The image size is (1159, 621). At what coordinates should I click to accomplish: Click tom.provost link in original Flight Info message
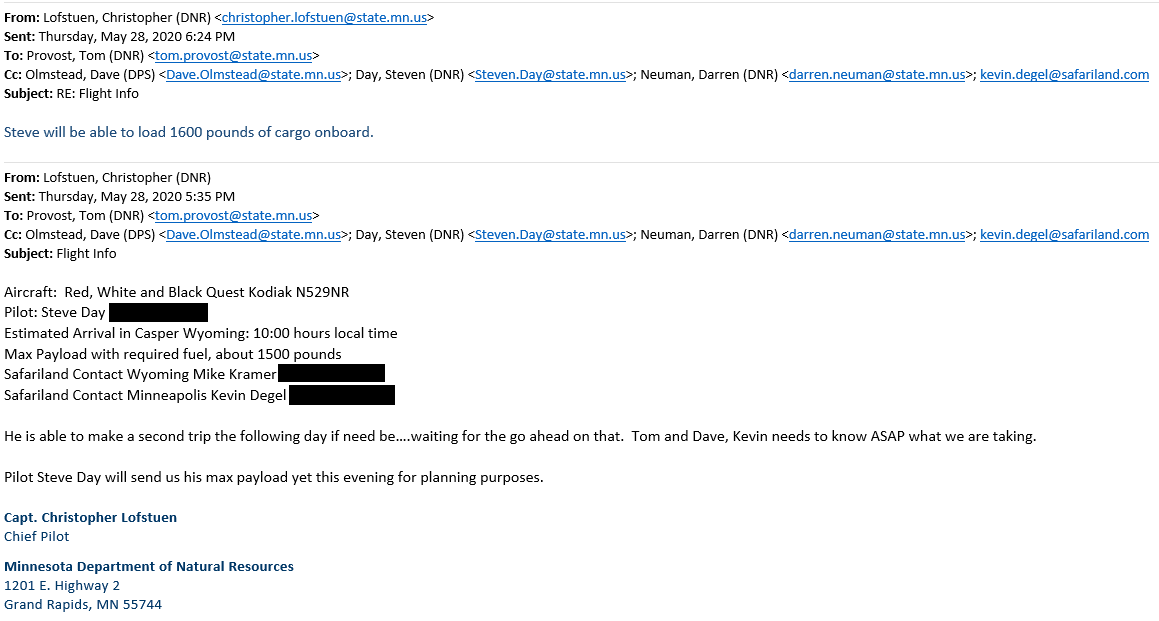[x=233, y=215]
